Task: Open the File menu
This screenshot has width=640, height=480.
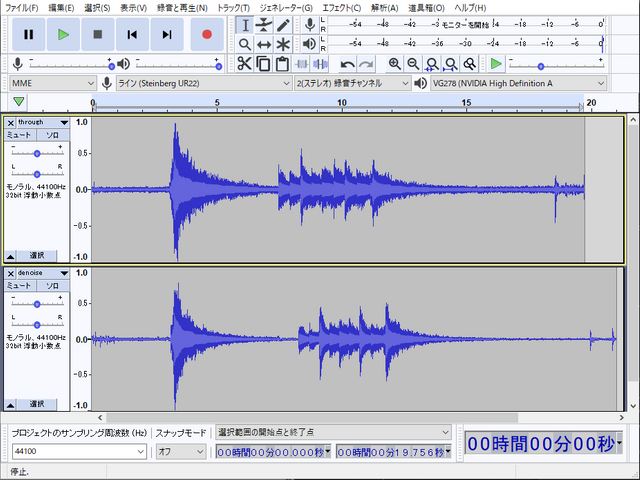Action: coord(21,8)
